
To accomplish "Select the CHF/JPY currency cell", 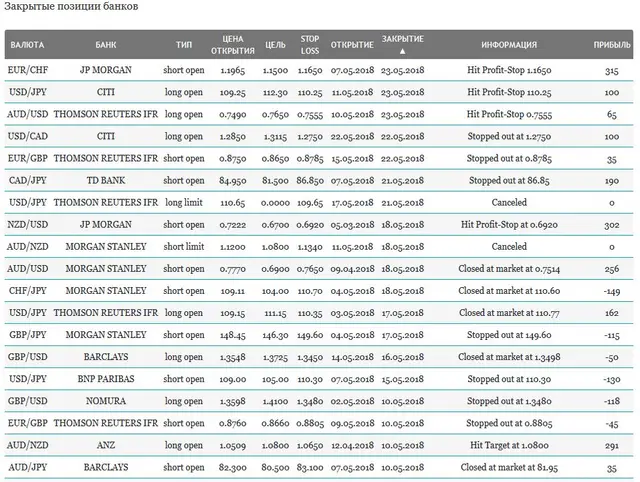I will (x=28, y=291).
